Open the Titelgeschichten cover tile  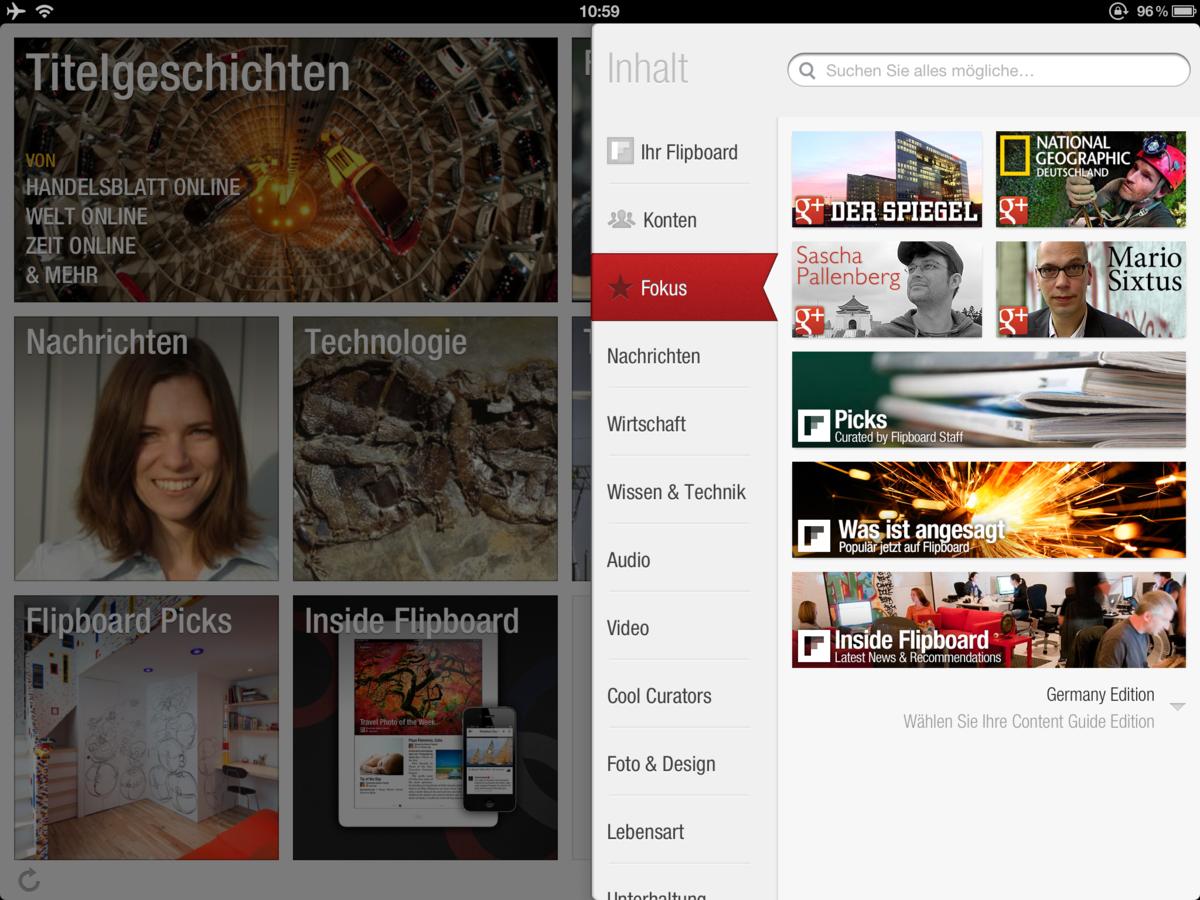286,170
